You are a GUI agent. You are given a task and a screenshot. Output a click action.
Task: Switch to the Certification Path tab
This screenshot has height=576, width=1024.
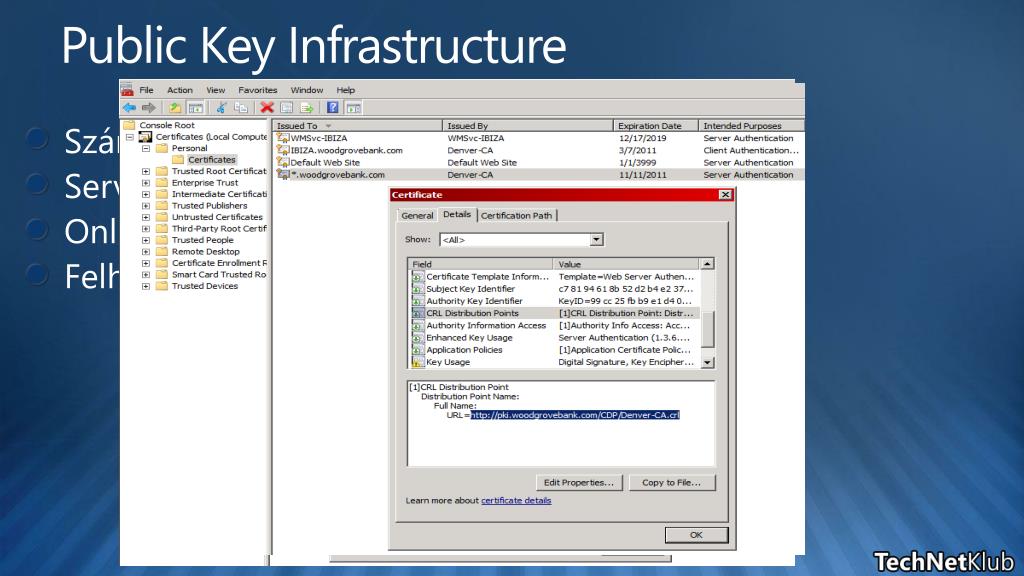pyautogui.click(x=517, y=216)
